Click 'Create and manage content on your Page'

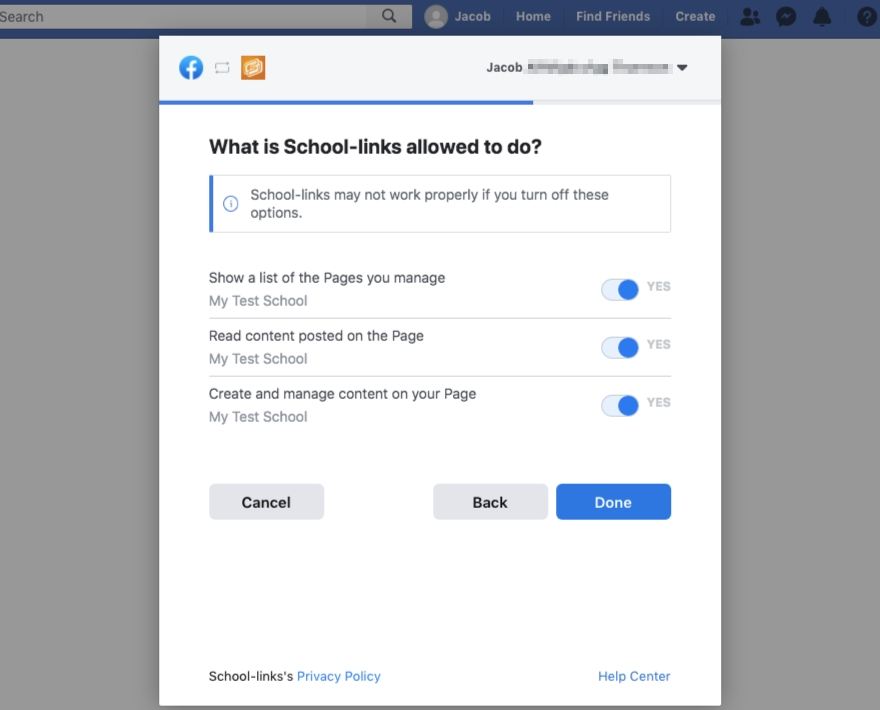(342, 394)
